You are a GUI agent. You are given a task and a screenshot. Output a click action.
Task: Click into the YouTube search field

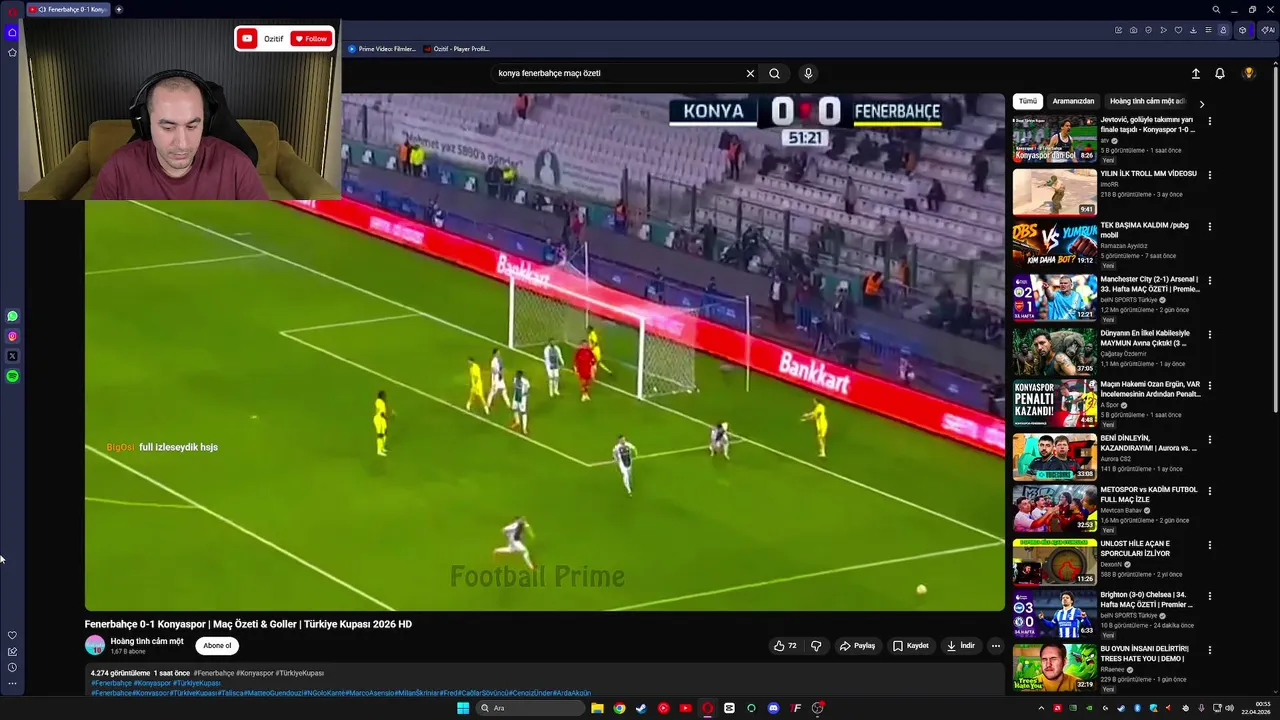[618, 73]
